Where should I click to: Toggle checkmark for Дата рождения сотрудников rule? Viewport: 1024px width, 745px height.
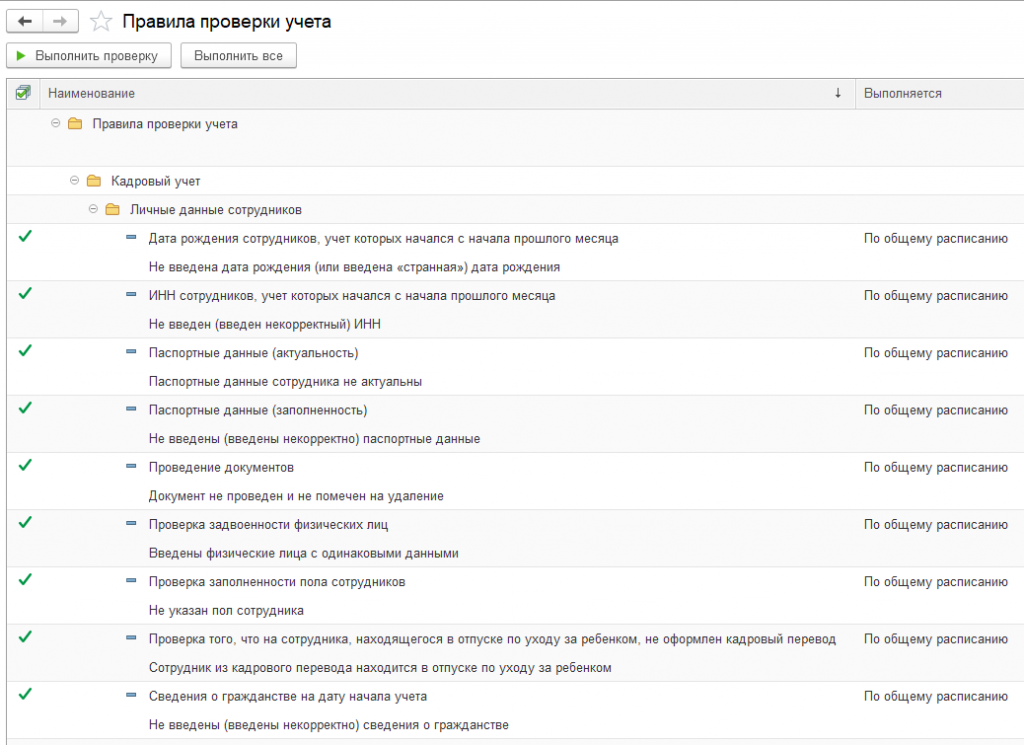pos(25,236)
